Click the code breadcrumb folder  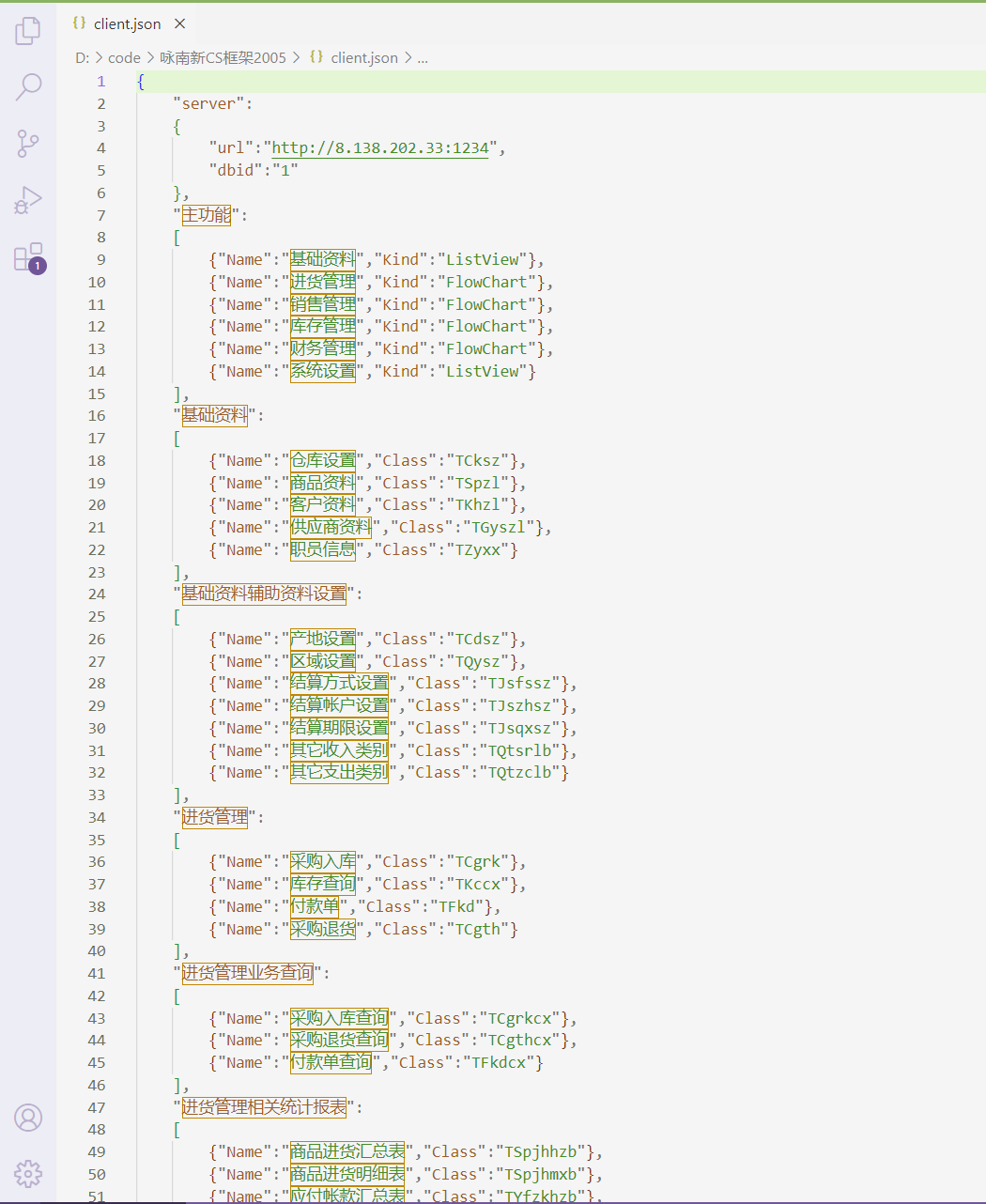pyautogui.click(x=124, y=57)
